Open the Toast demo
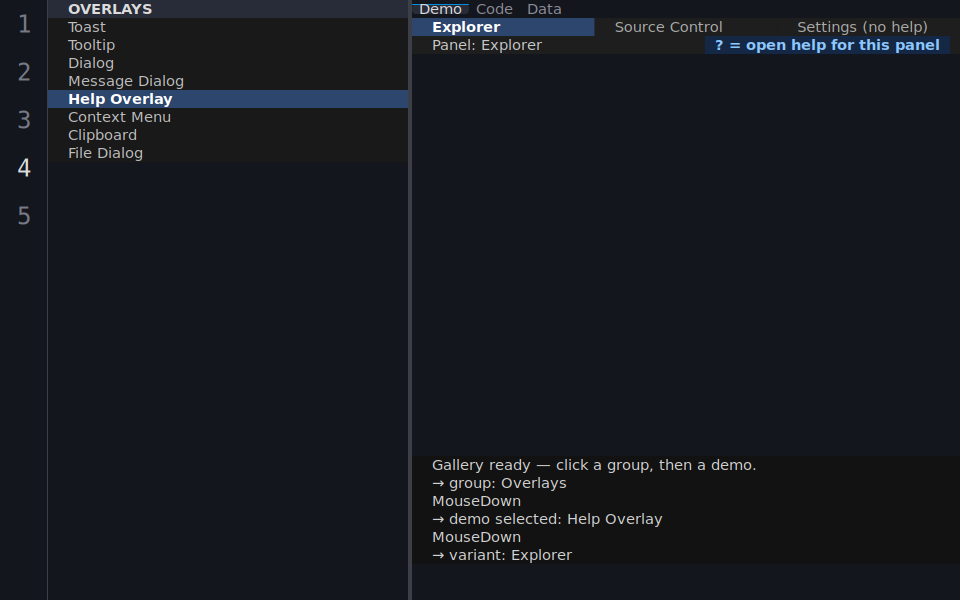Viewport: 960px width, 600px height. coord(228,27)
